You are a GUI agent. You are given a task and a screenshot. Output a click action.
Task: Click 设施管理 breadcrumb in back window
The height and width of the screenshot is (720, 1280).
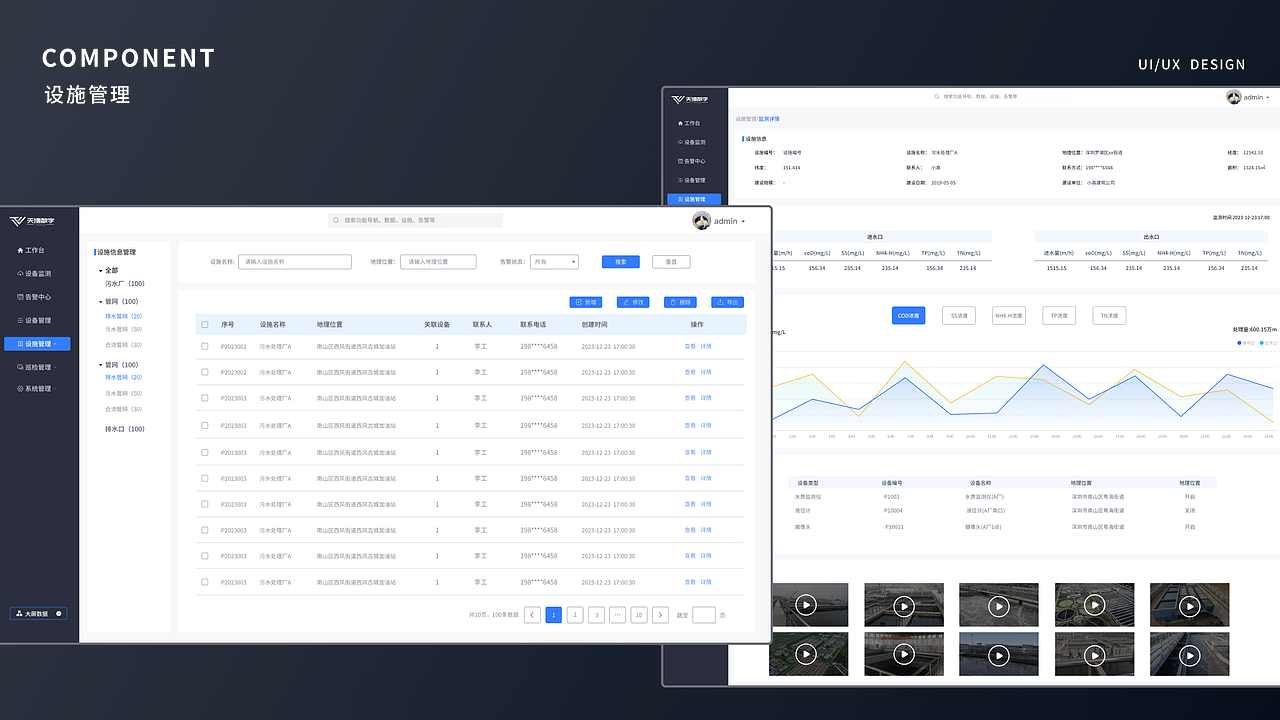tap(746, 118)
